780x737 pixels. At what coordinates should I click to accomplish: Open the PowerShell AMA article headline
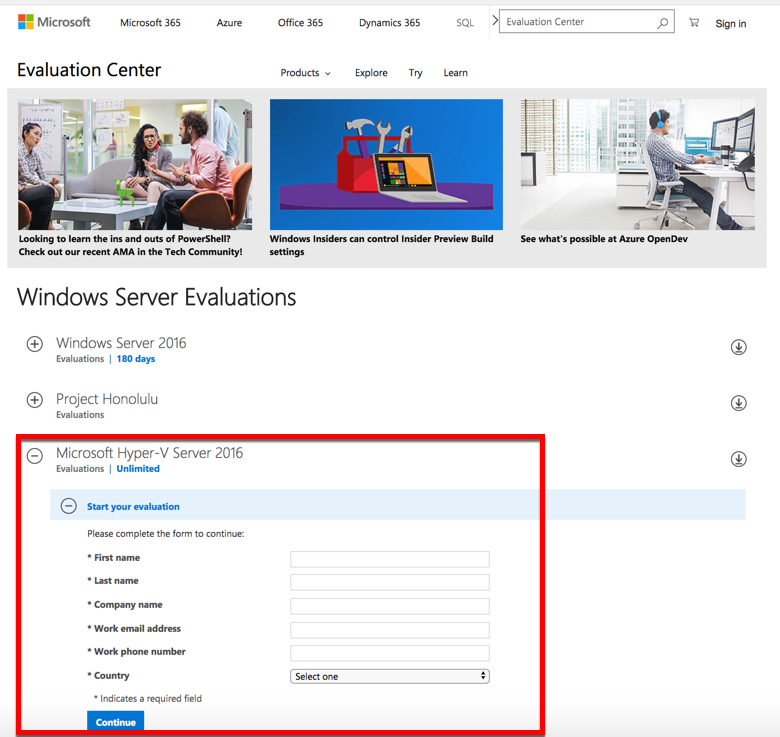pos(130,245)
